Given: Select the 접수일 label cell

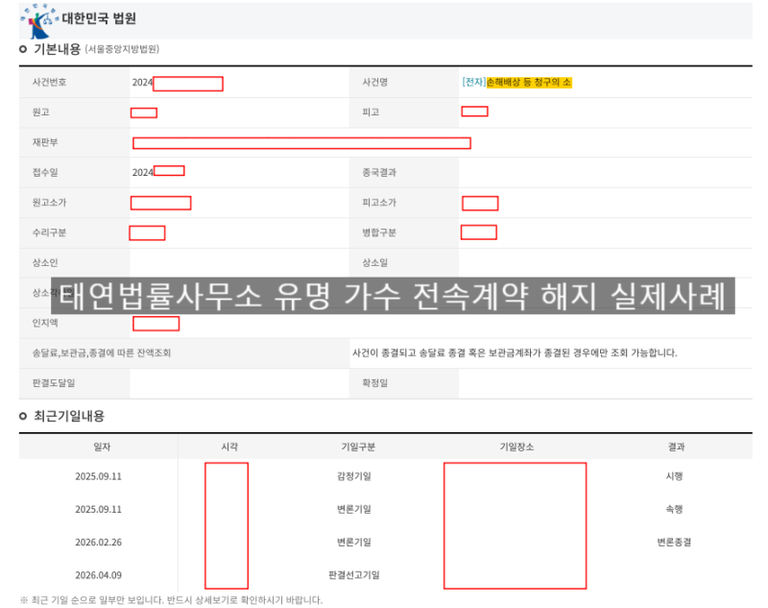Looking at the screenshot, I should point(45,173).
